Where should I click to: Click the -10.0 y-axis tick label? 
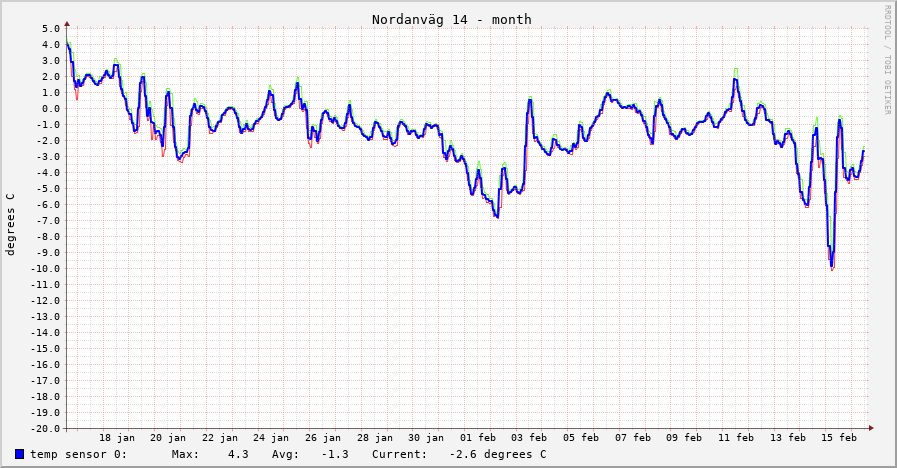[x=46, y=269]
